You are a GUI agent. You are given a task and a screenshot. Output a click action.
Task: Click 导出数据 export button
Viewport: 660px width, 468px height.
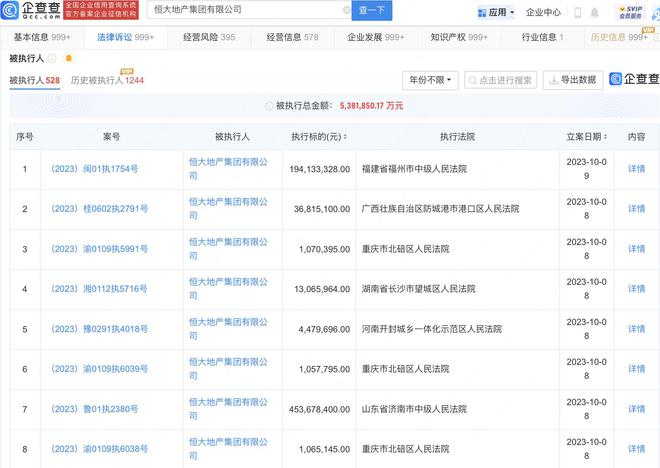pos(573,80)
